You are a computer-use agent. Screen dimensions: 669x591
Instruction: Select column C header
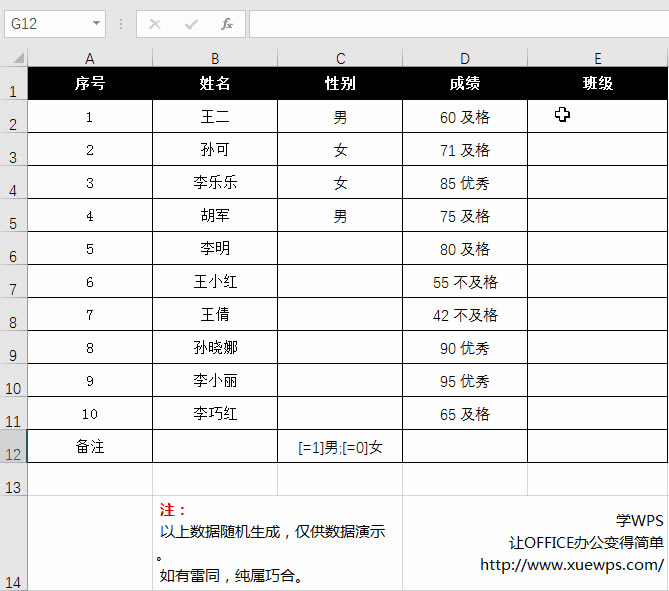tap(340, 58)
